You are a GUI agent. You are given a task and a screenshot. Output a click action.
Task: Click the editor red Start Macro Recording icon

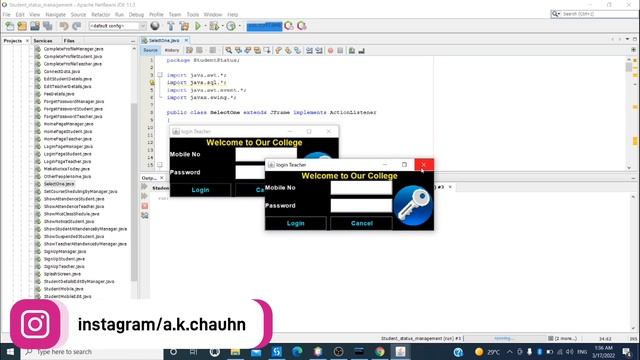point(330,51)
